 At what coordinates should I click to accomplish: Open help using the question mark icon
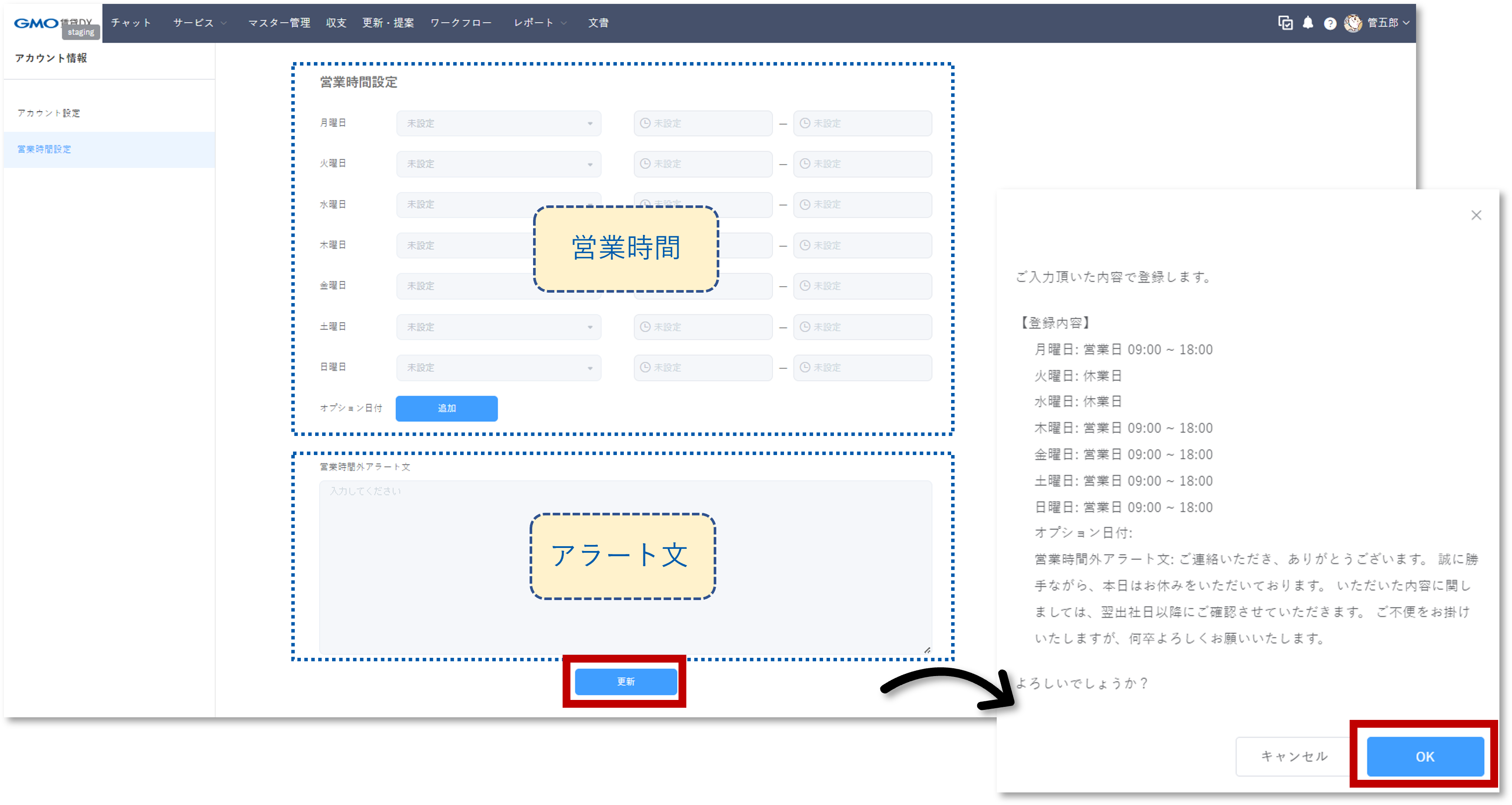(x=1330, y=23)
